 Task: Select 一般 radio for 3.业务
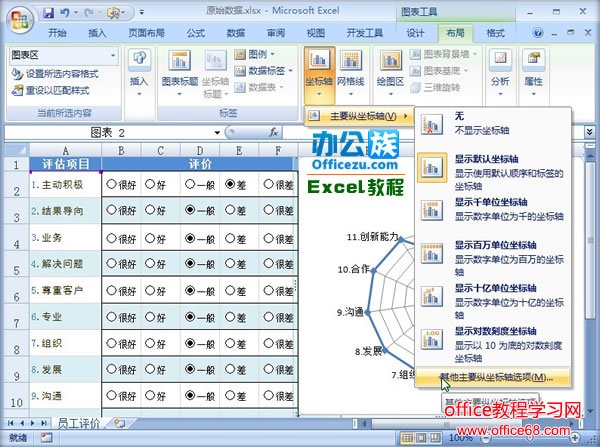tap(190, 238)
